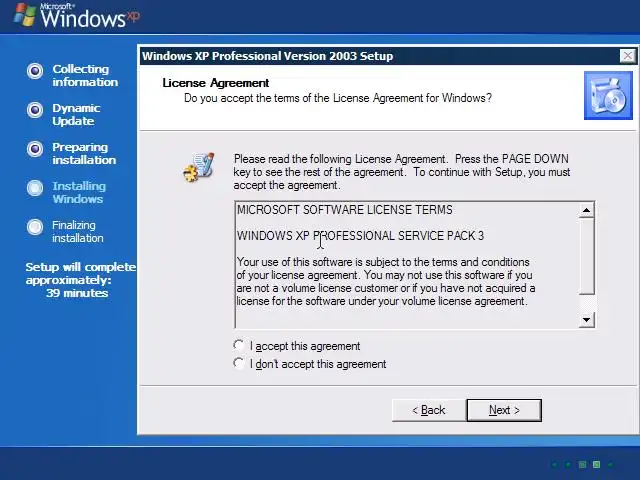Click the Windows XP logo flag
640x480 pixels.
pos(25,15)
